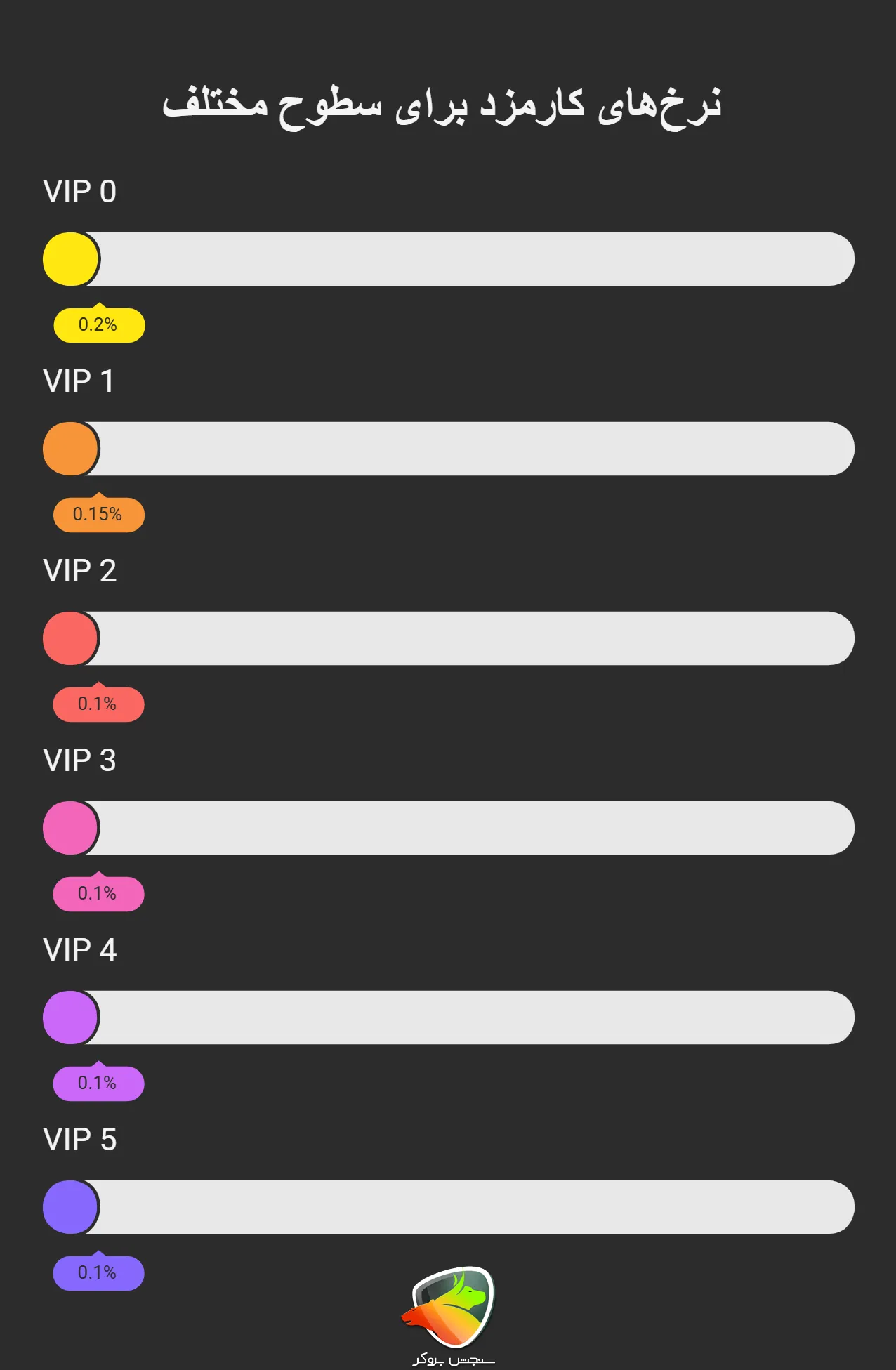Click the violet 0.1% badge under VIP 5

click(98, 1273)
